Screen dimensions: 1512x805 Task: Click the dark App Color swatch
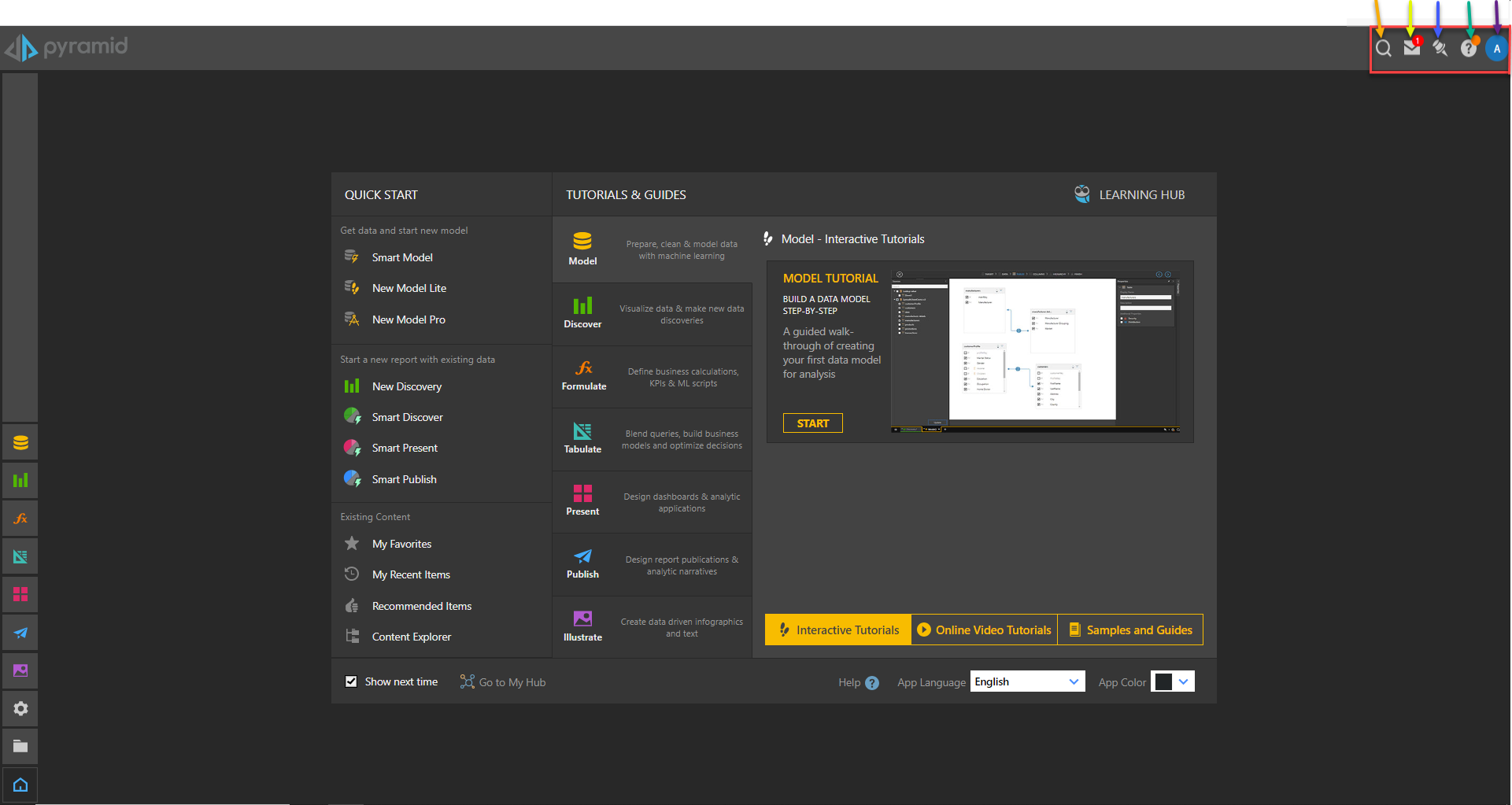point(1163,681)
